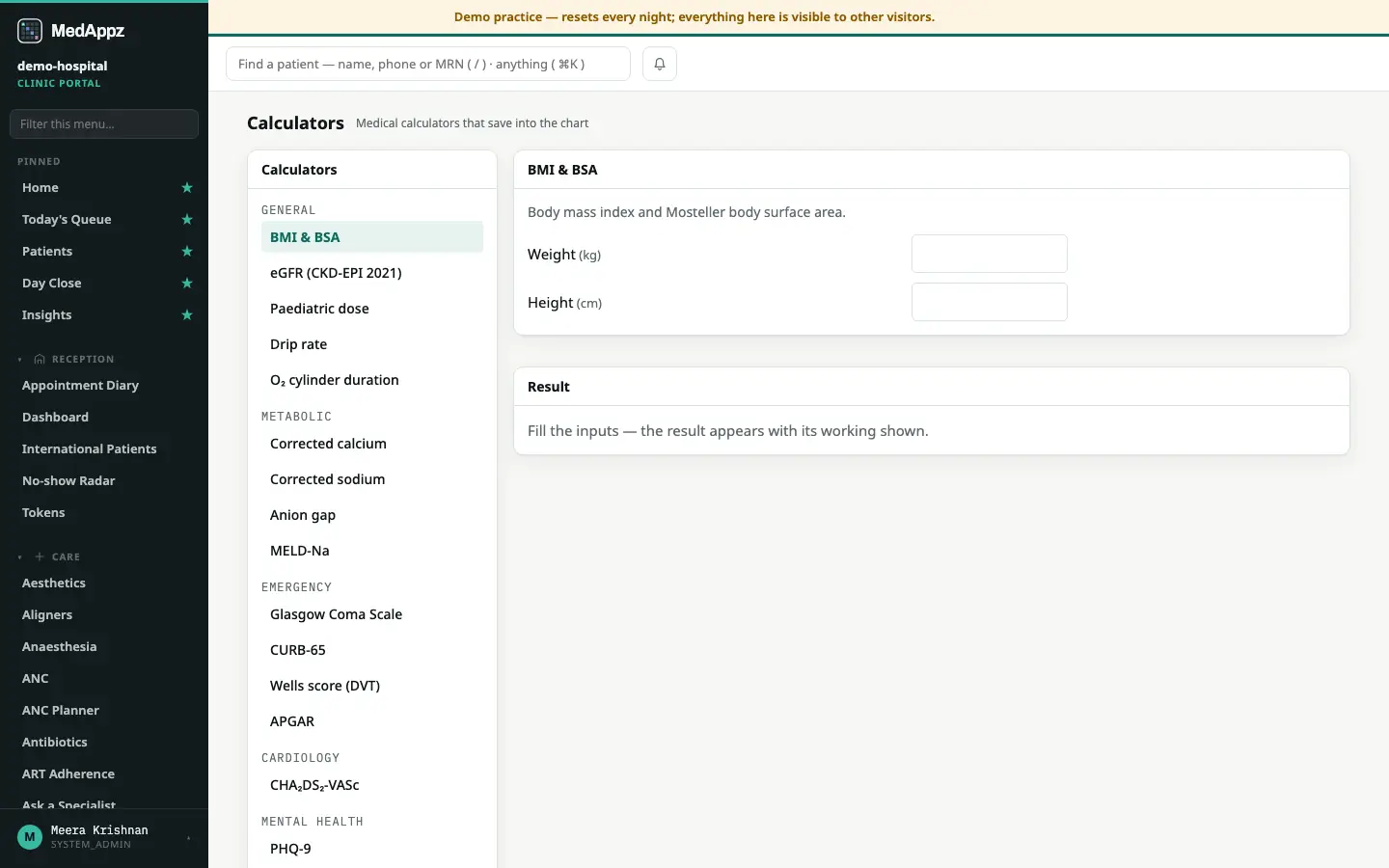Open the Reception Dashboard

pyautogui.click(x=56, y=418)
